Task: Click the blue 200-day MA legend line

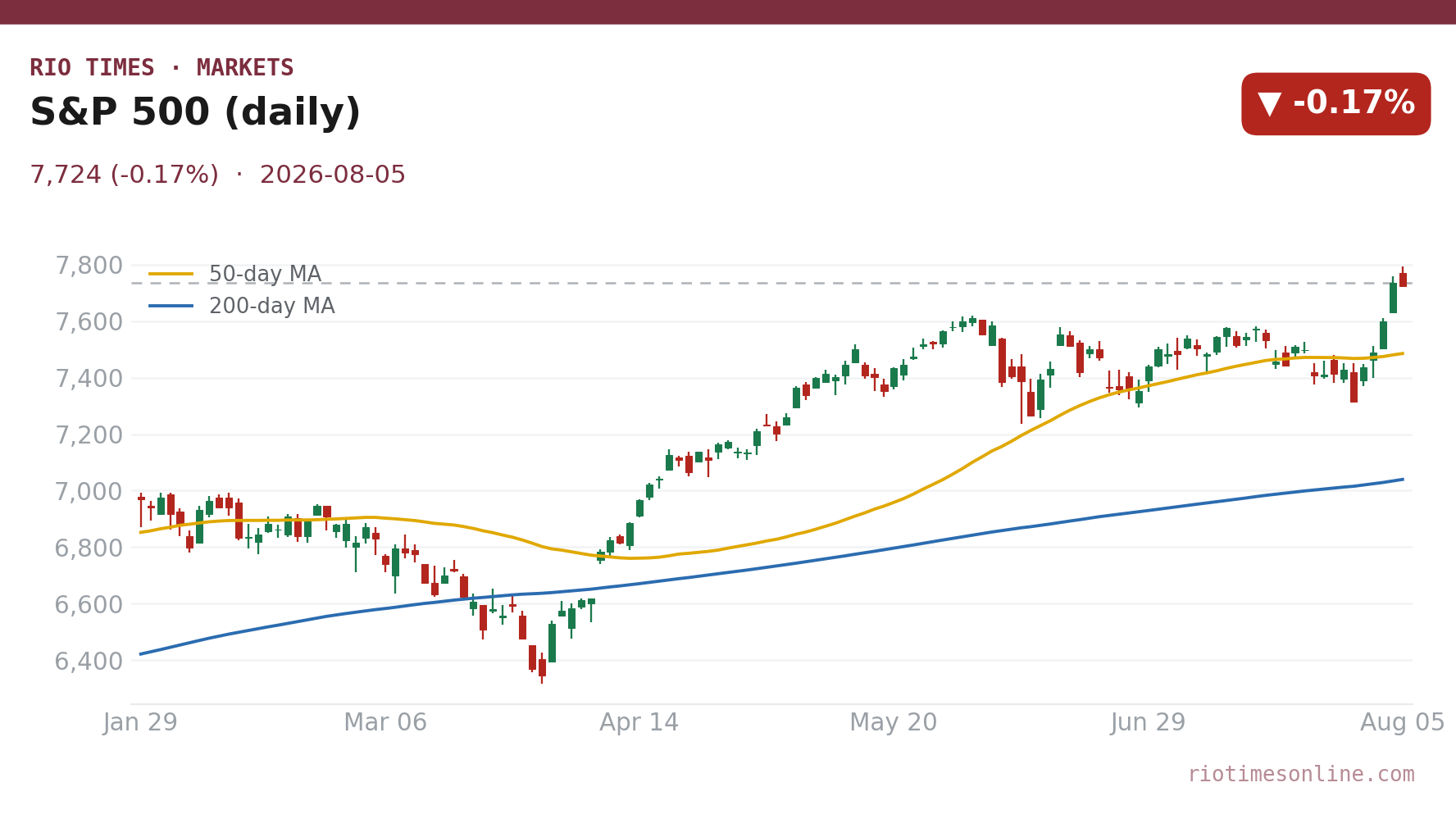Action: coord(171,307)
